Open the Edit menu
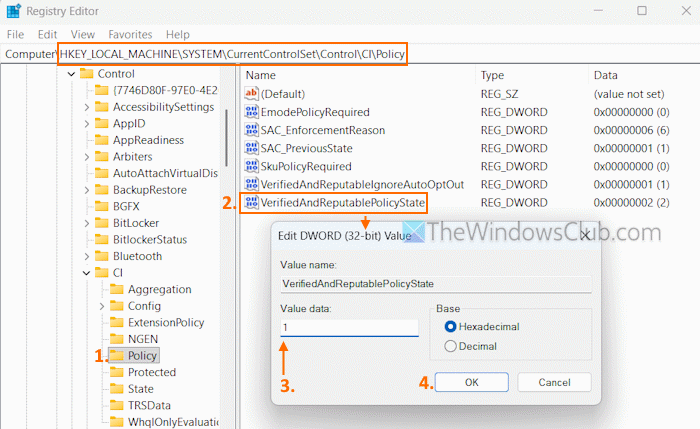700x429 pixels. point(47,34)
